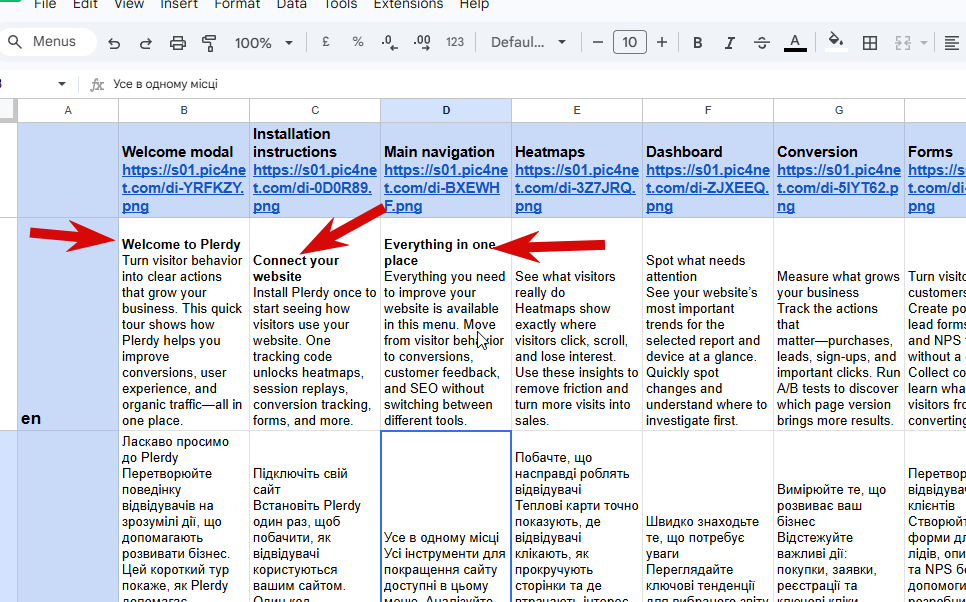The image size is (966, 602).
Task: Select column A header
Action: [x=68, y=110]
